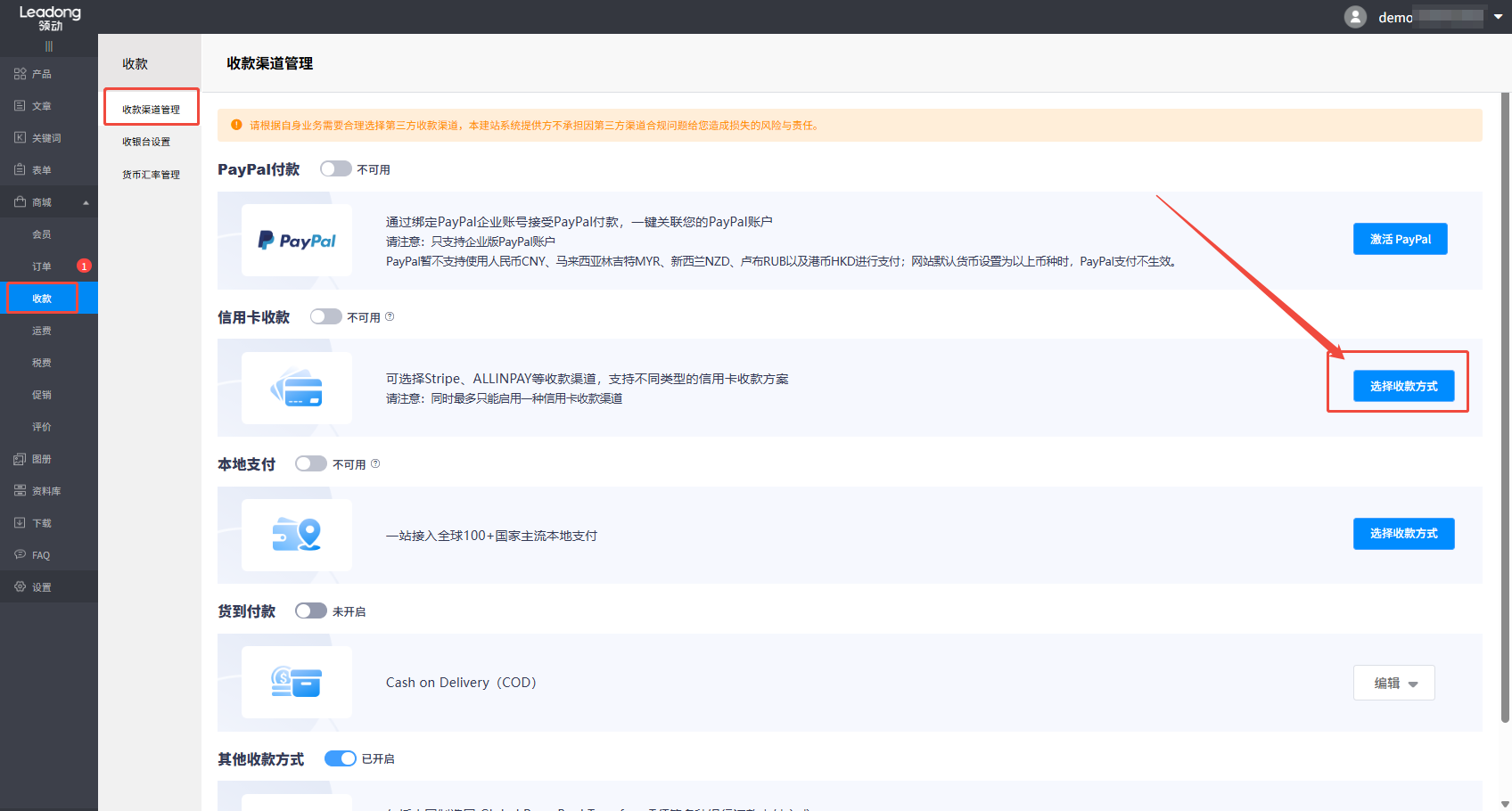Open the 货币汇率管理 menu item

point(150,174)
